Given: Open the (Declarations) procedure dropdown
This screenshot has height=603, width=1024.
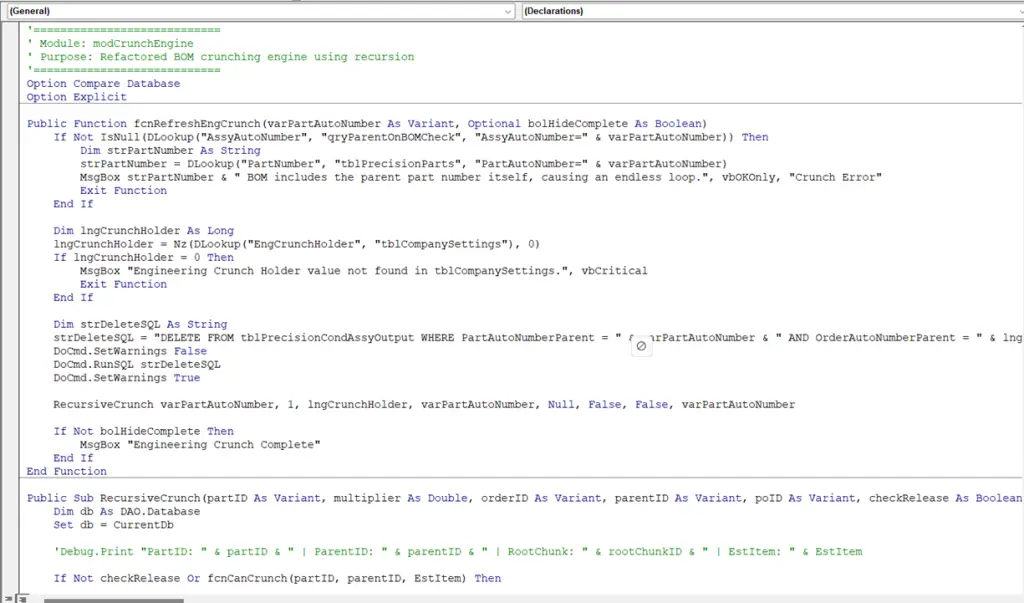Looking at the screenshot, I should [x=772, y=11].
